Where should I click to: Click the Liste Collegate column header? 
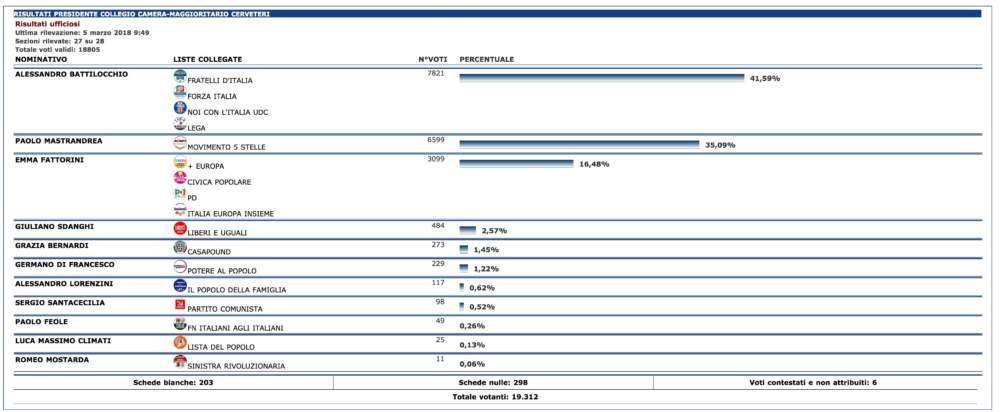207,60
